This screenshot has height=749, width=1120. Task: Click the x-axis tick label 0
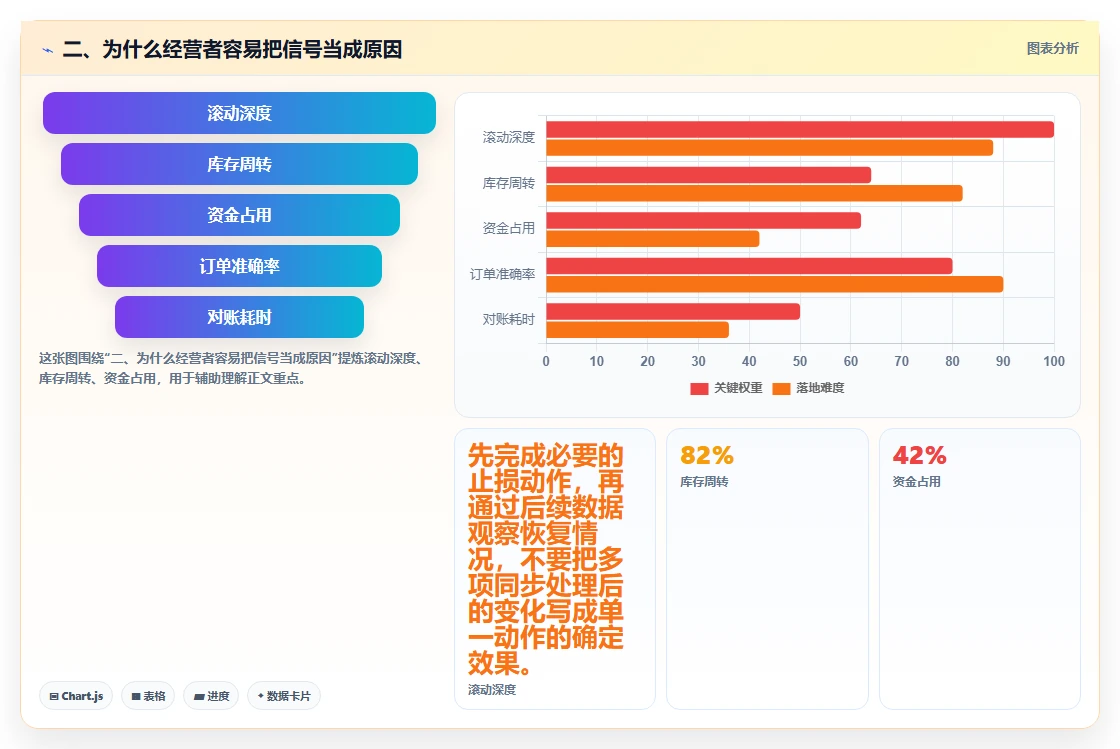(x=546, y=361)
